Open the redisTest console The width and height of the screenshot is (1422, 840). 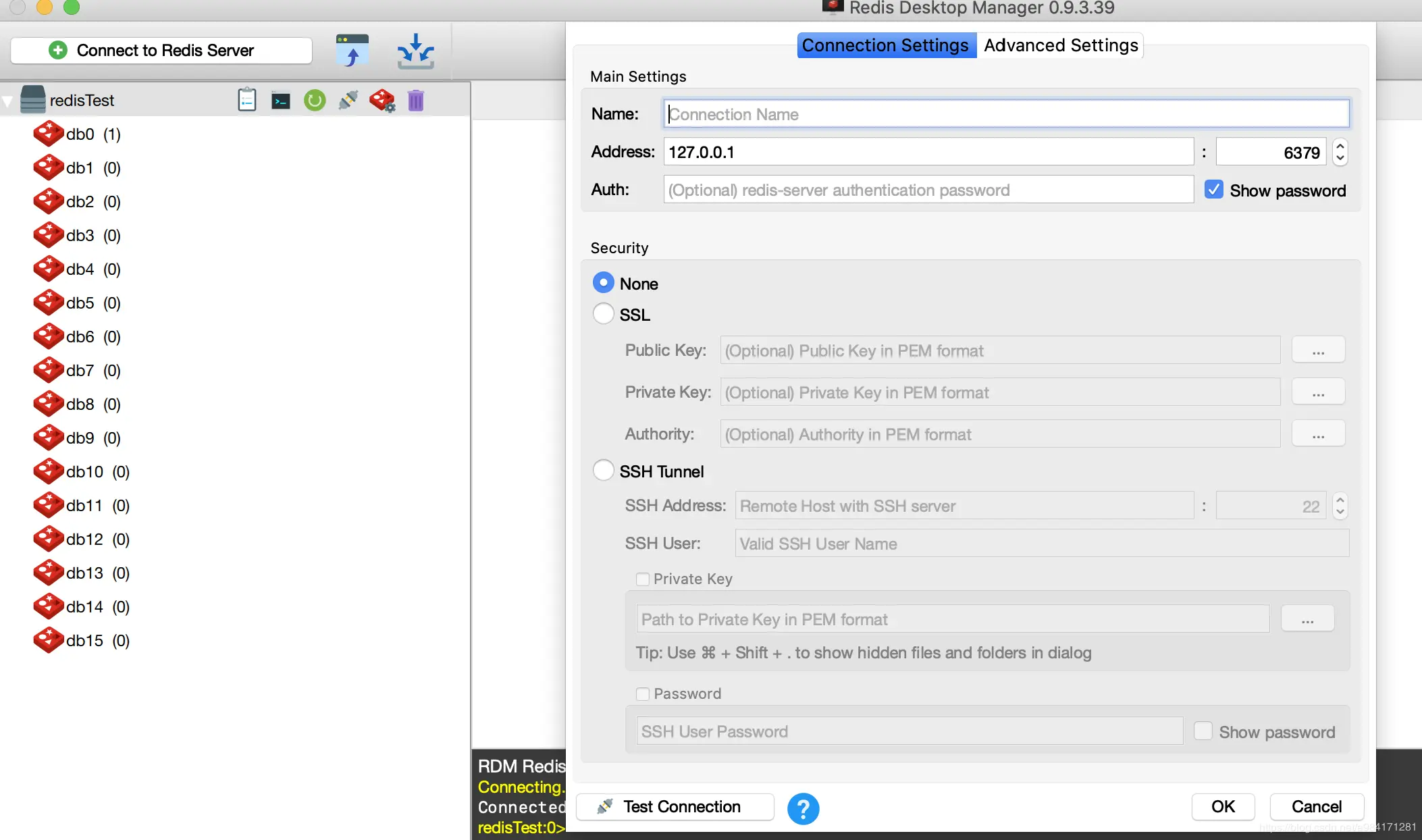pos(281,101)
